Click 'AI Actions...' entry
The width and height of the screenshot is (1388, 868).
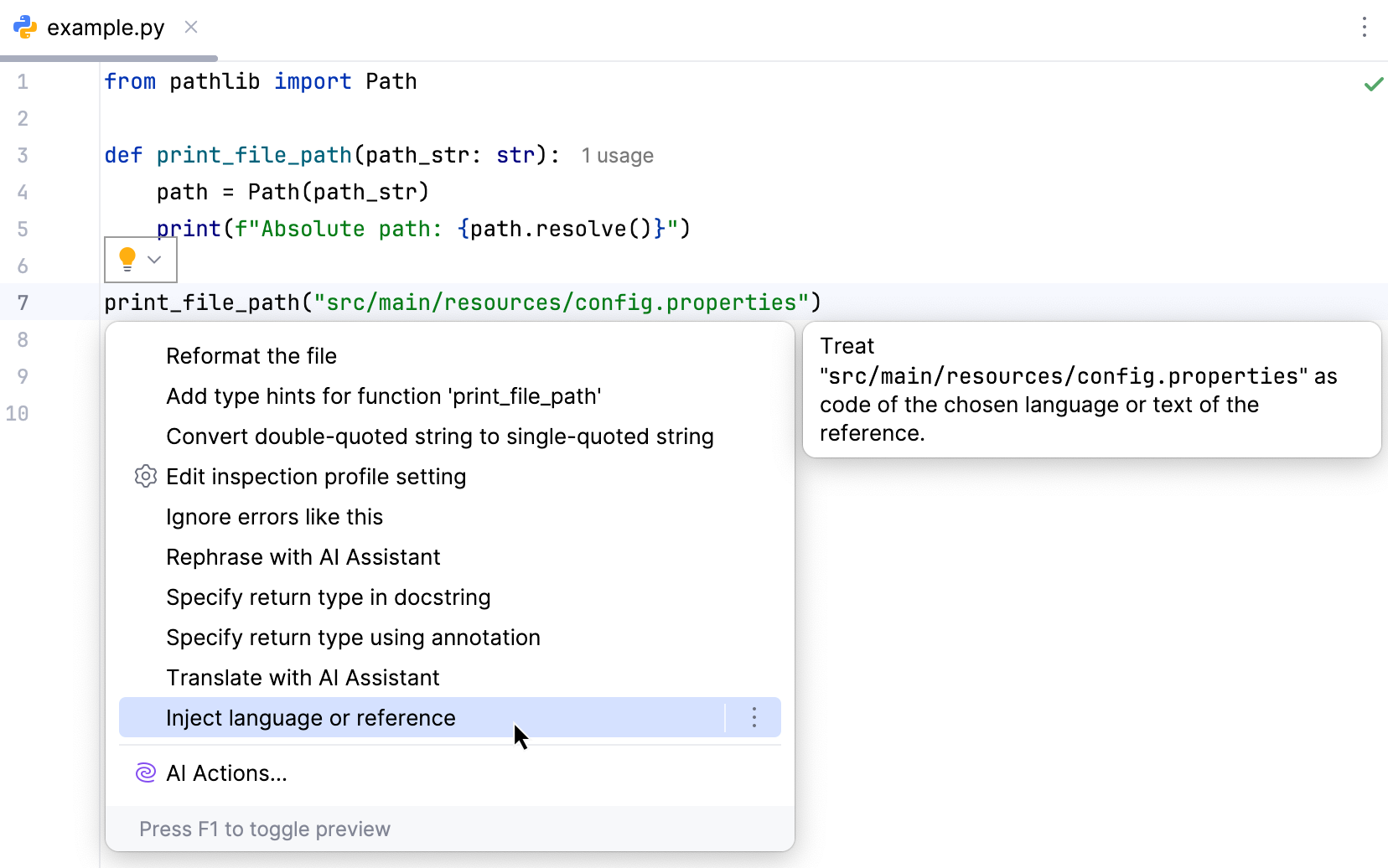tap(226, 772)
